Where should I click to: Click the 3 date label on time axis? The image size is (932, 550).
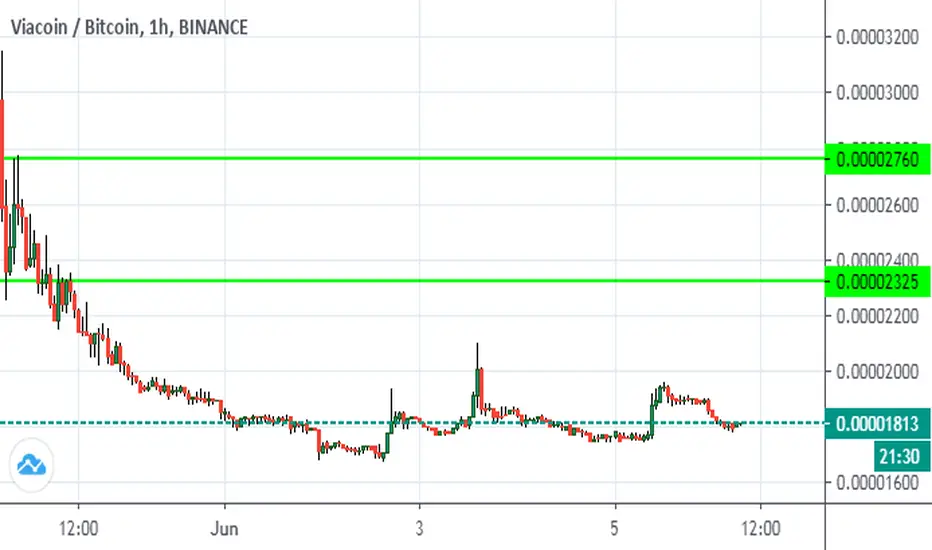[420, 529]
